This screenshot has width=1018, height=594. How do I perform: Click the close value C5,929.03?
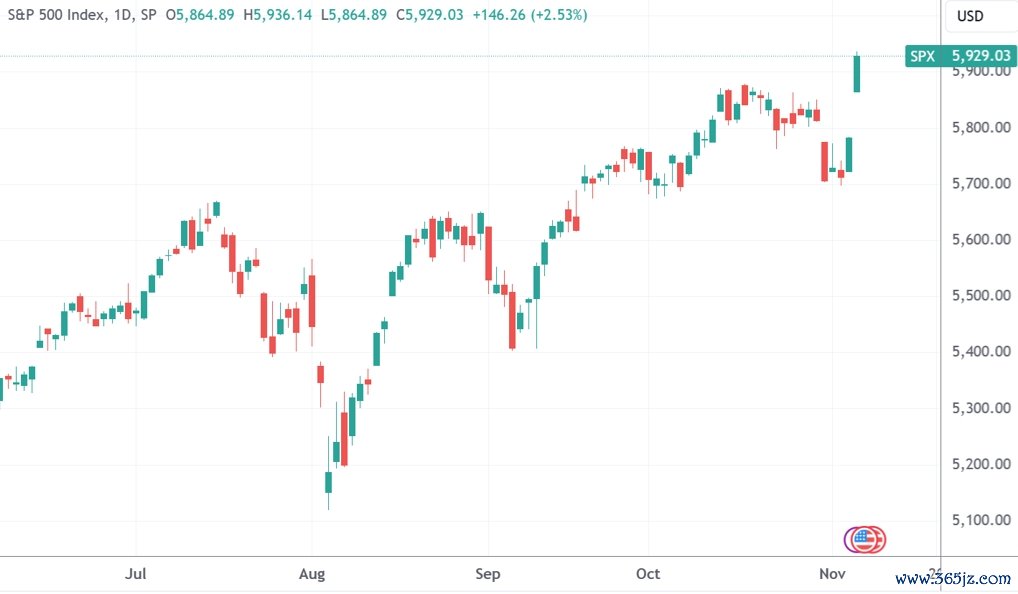tap(427, 15)
